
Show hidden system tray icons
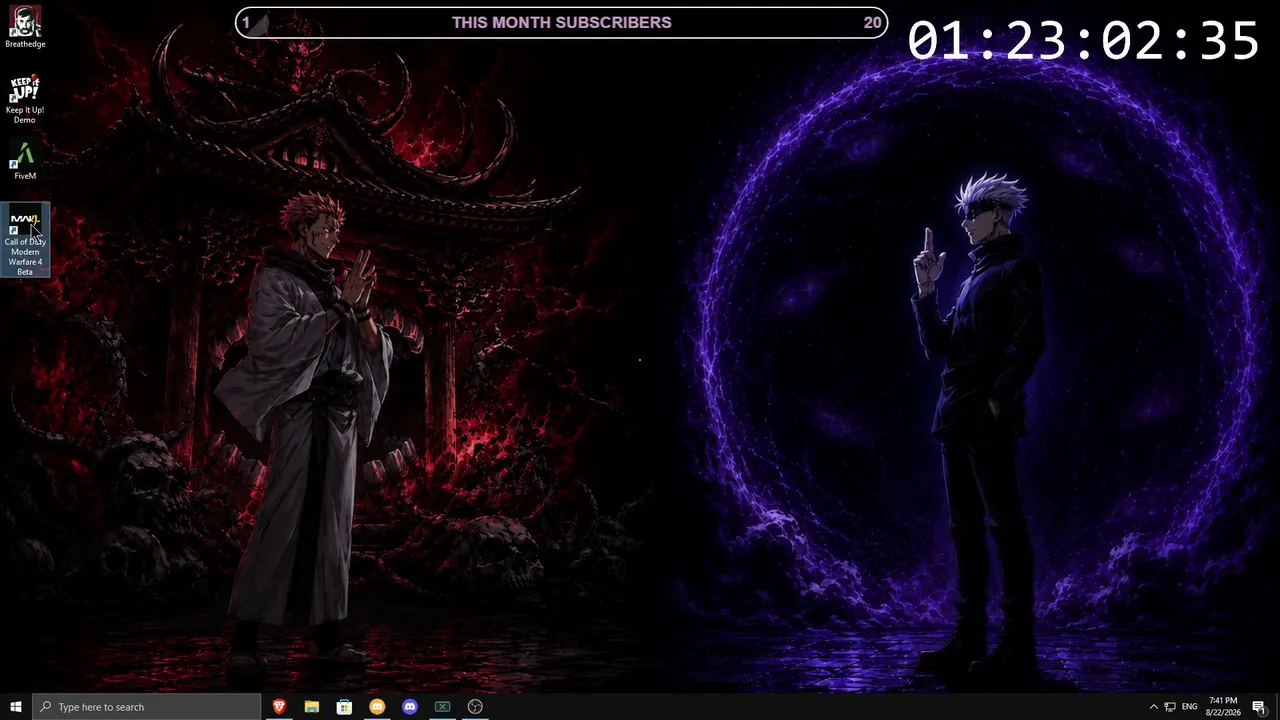point(1153,707)
